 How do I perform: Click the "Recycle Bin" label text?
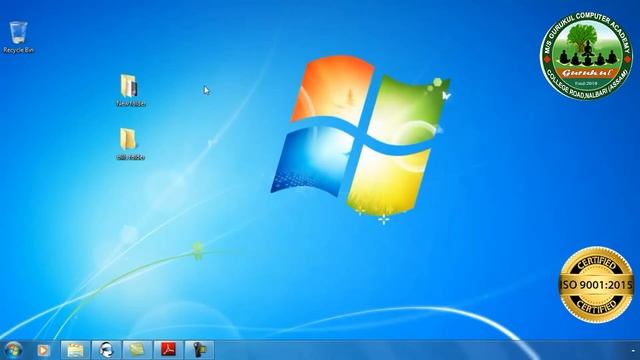click(x=18, y=50)
